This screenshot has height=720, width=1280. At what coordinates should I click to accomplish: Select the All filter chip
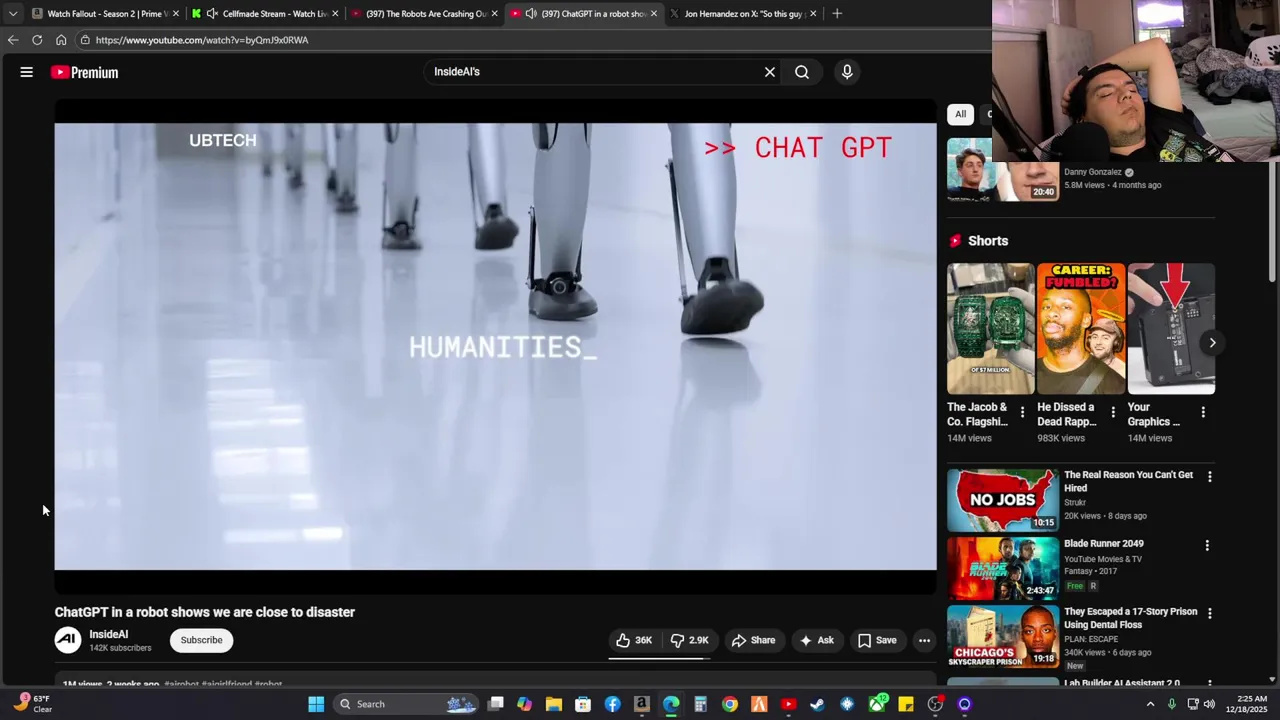(x=960, y=114)
